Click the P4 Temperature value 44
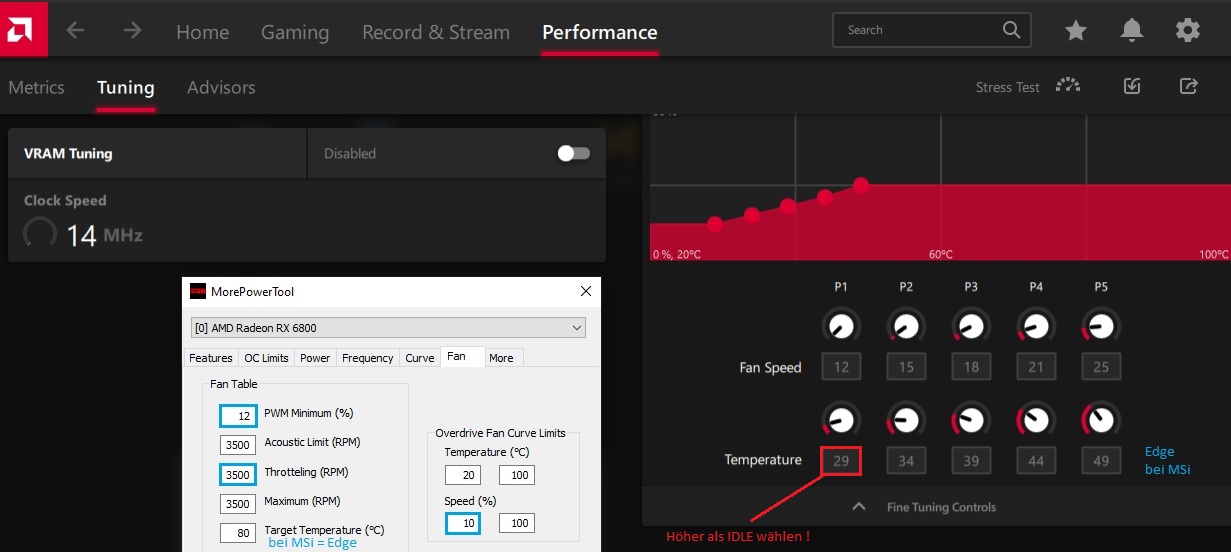This screenshot has height=552, width=1231. 1036,460
